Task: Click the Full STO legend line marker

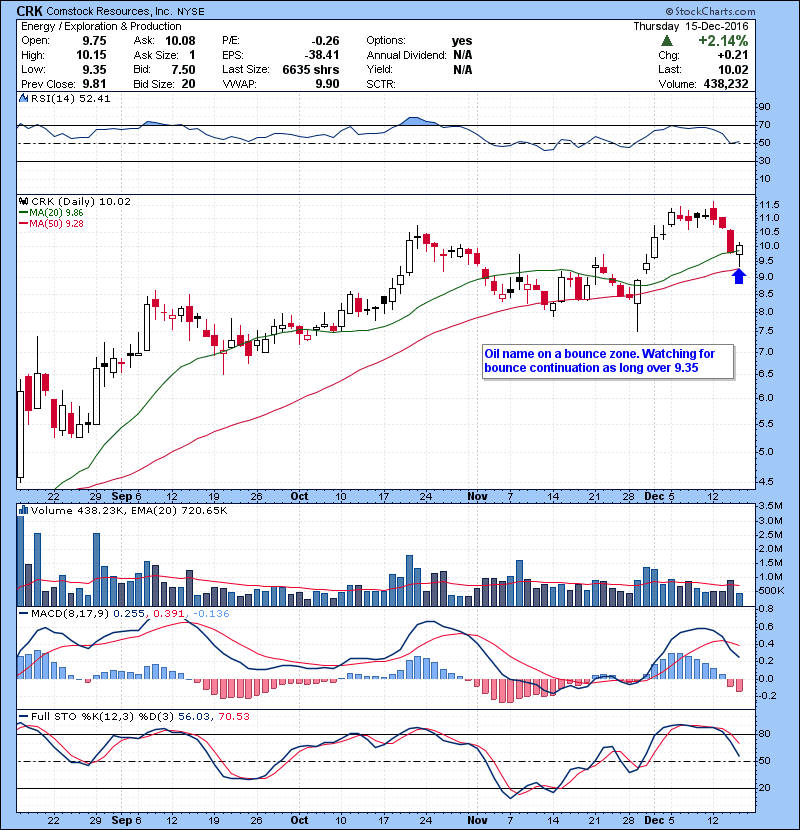Action: [x=23, y=717]
